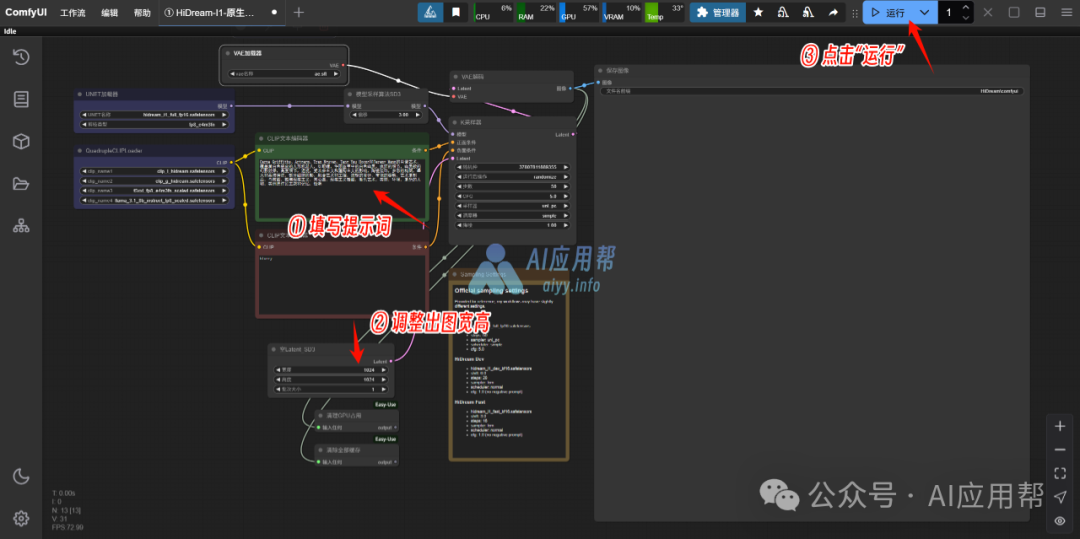The width and height of the screenshot is (1080, 539).
Task: Fit view with the frame icon
Action: pyautogui.click(x=1060, y=473)
